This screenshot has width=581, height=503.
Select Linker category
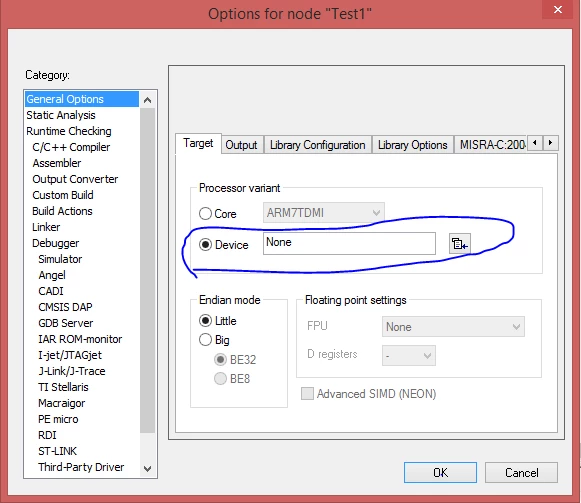coord(46,227)
